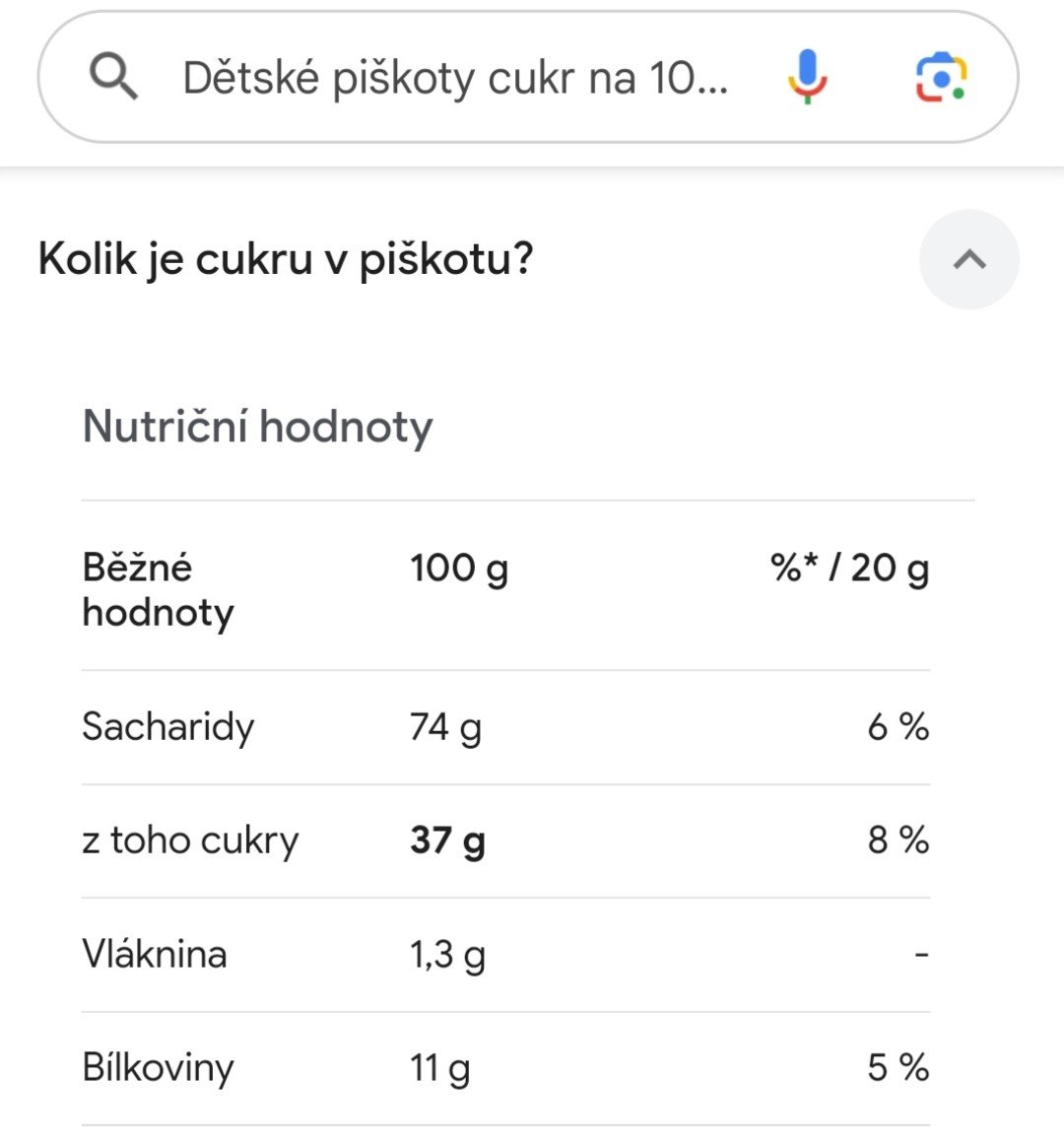Click the 100 g column header
1064x1142 pixels.
coord(459,568)
